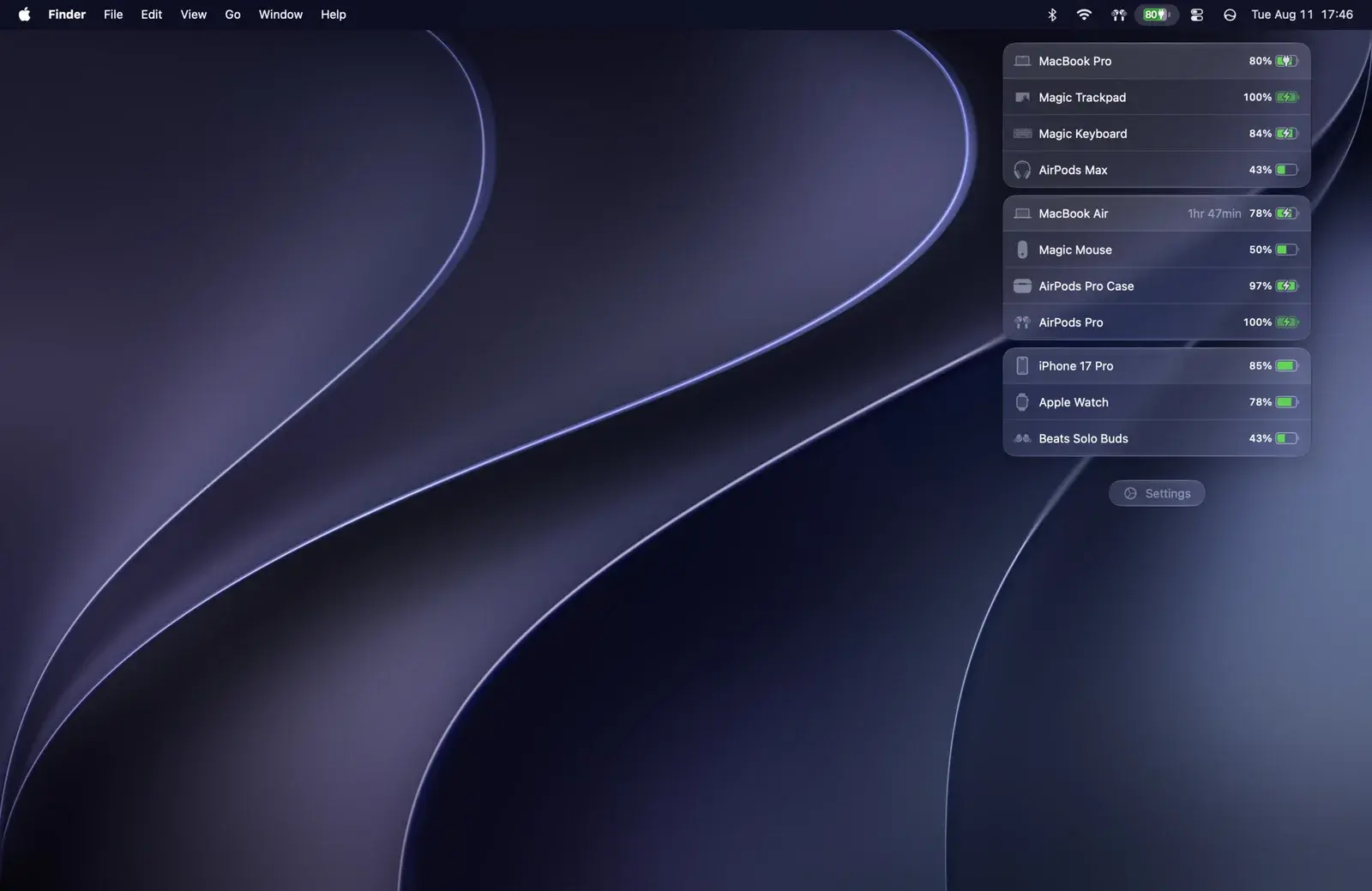This screenshot has height=891, width=1372.
Task: Select the "MacBook Pro" device name
Action: 1075,61
